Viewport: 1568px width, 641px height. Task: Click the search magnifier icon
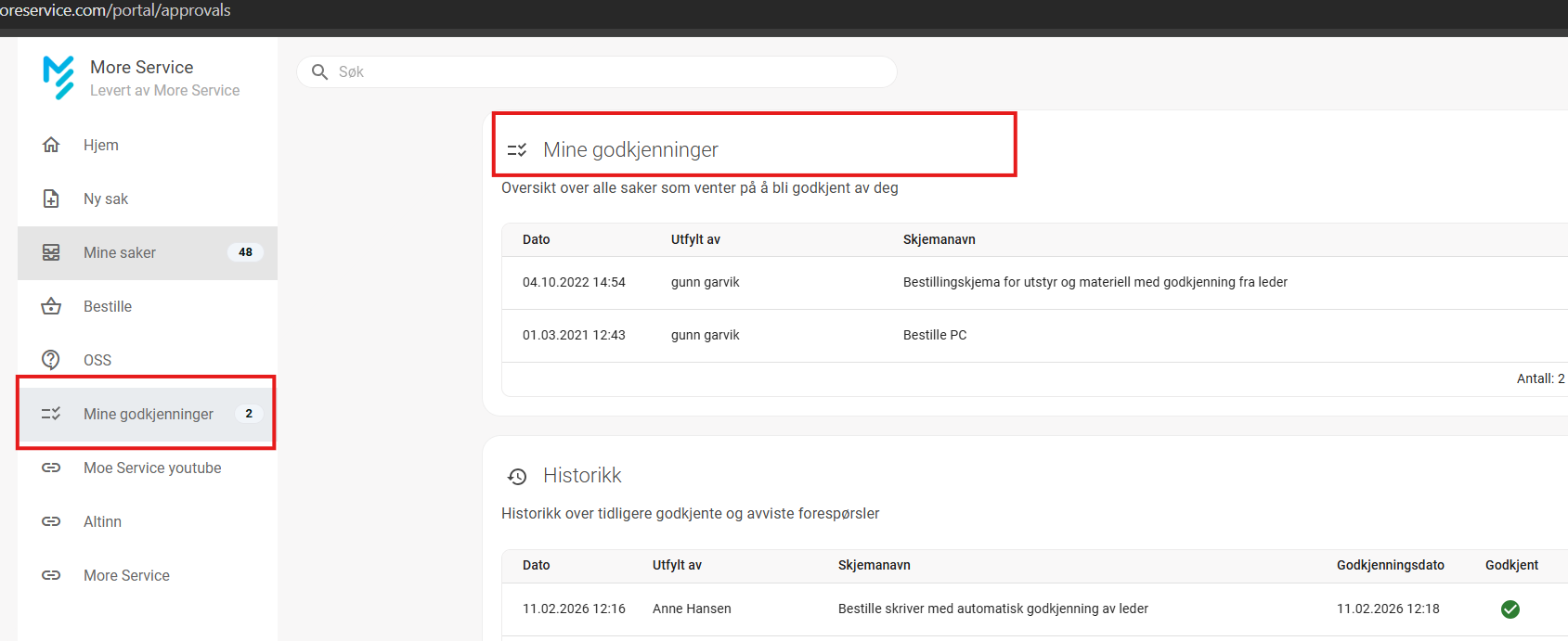pyautogui.click(x=319, y=71)
